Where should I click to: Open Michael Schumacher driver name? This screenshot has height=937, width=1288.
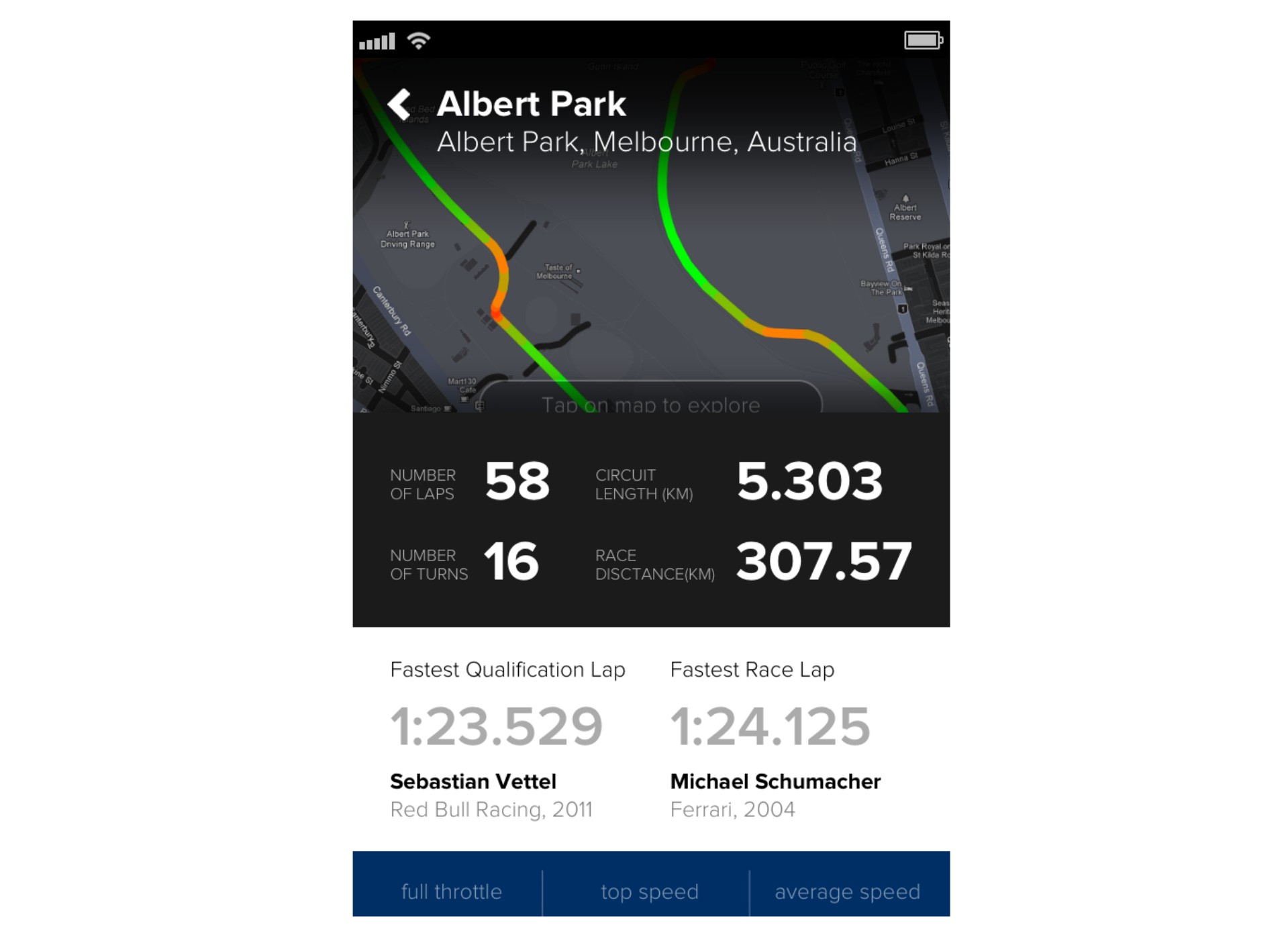coord(775,781)
